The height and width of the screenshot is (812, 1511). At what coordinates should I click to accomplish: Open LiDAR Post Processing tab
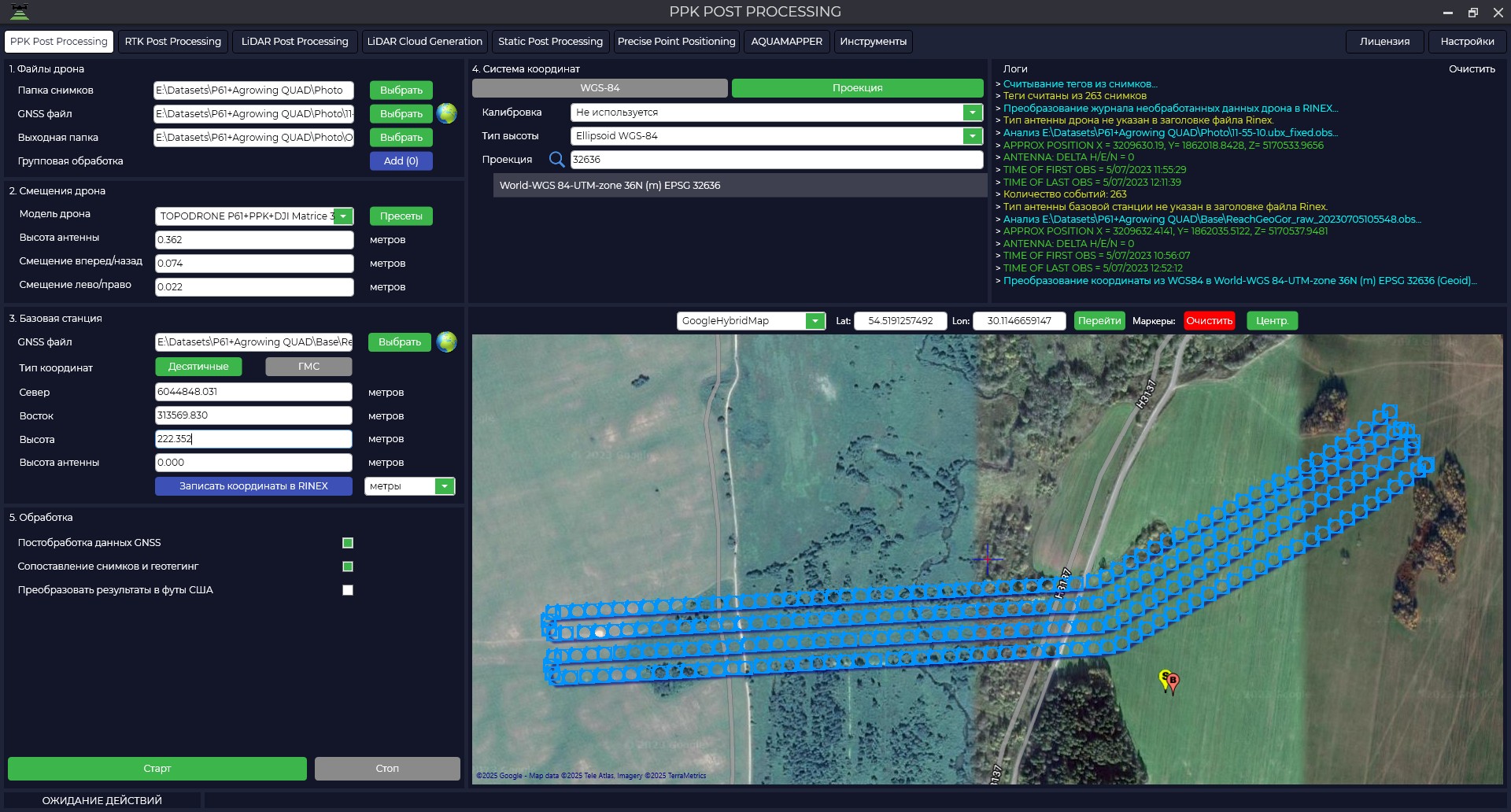(x=295, y=42)
